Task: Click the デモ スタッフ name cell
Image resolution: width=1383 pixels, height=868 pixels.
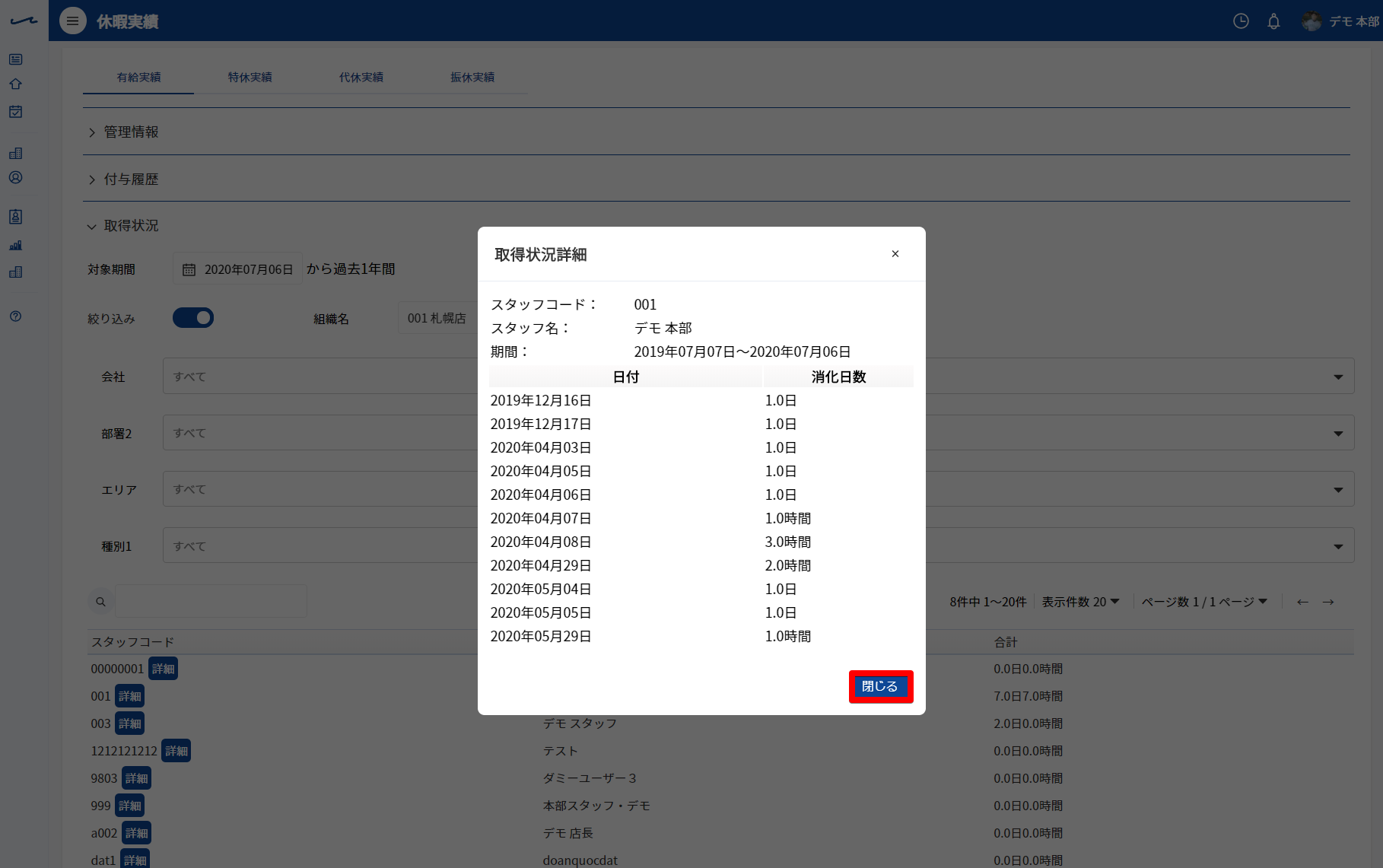Action: pos(580,723)
